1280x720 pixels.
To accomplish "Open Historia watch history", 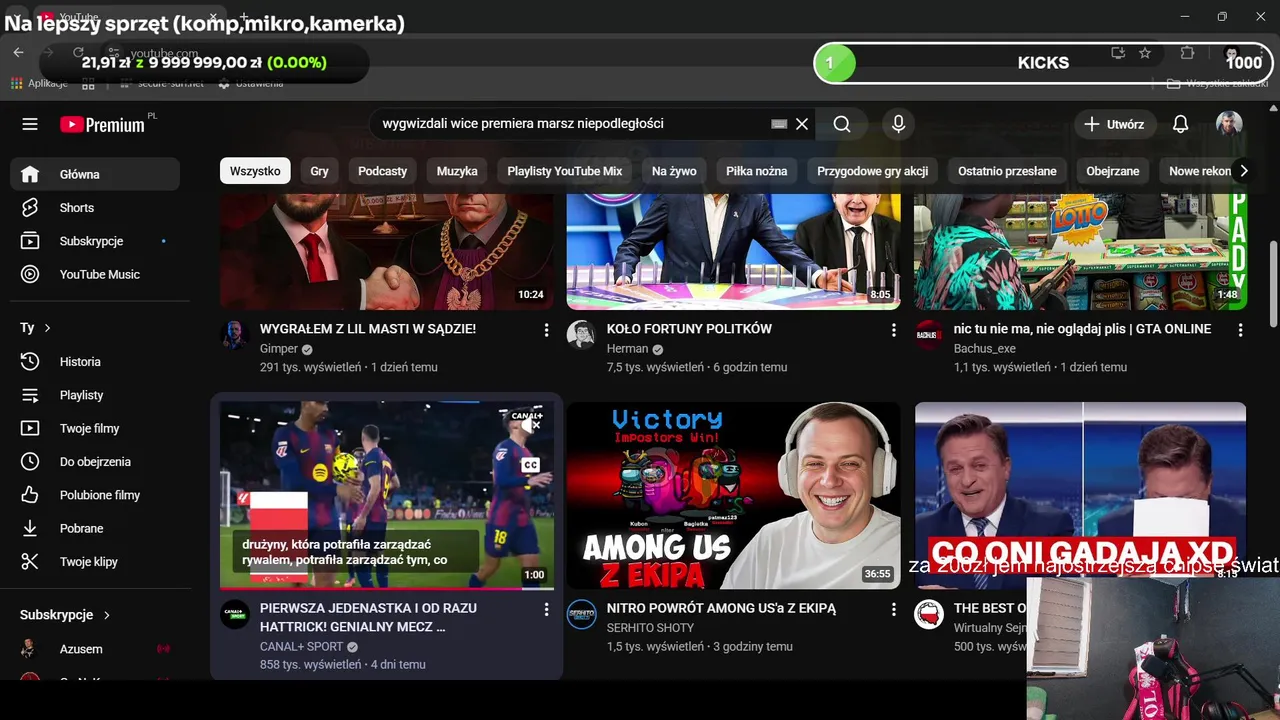I will tap(95, 361).
